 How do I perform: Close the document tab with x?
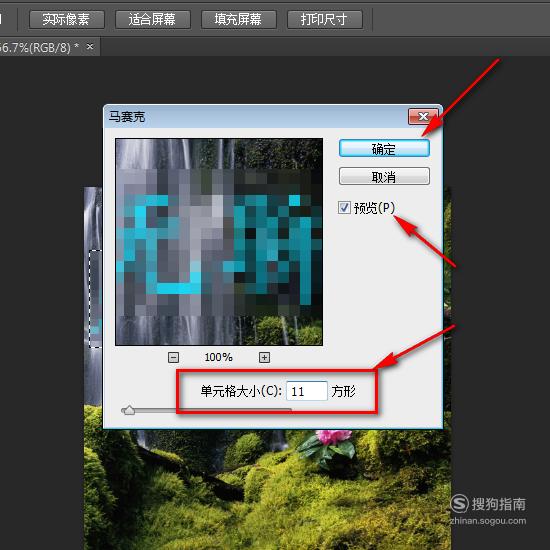90,46
